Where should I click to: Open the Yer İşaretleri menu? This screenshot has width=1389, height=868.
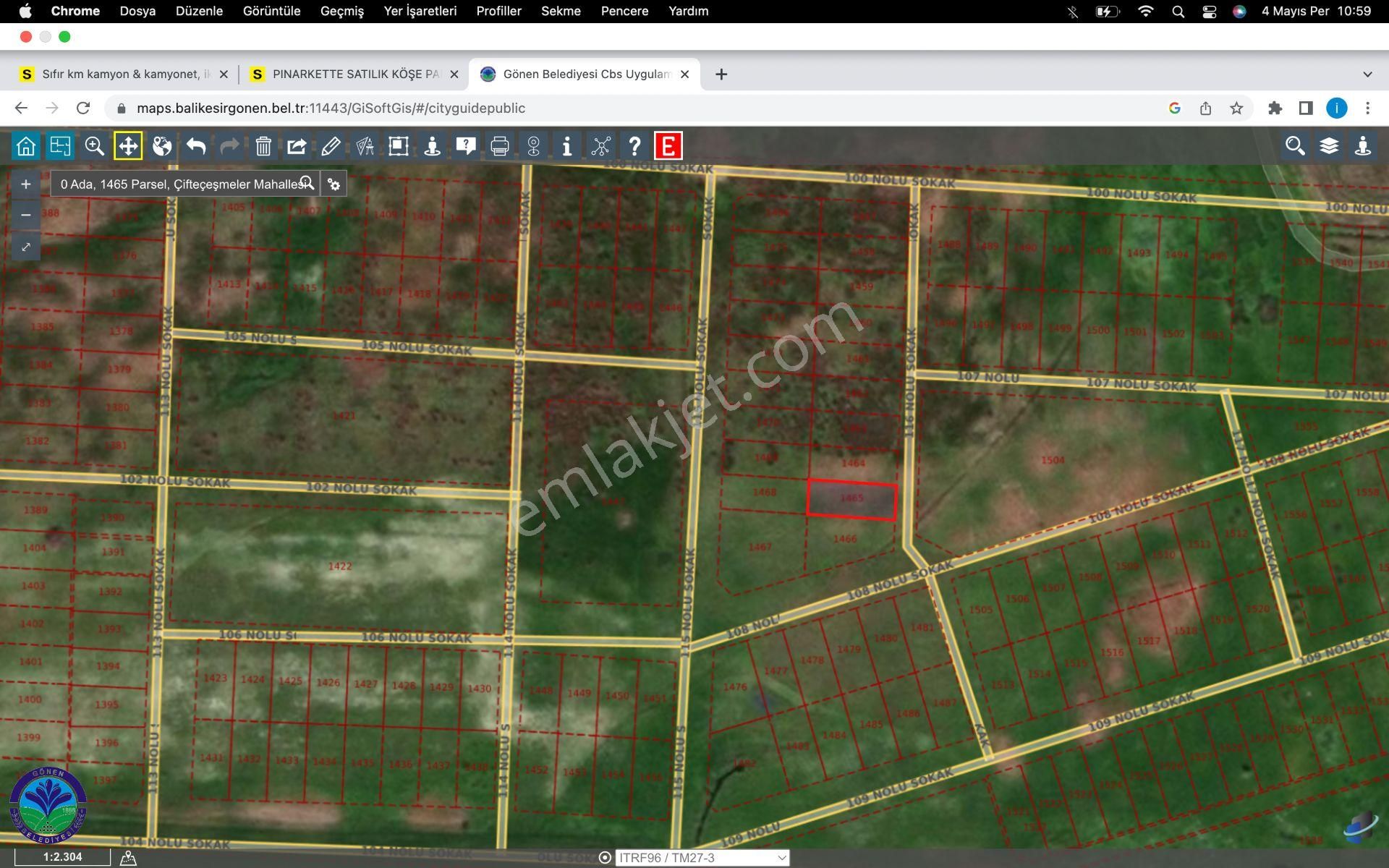pos(420,11)
